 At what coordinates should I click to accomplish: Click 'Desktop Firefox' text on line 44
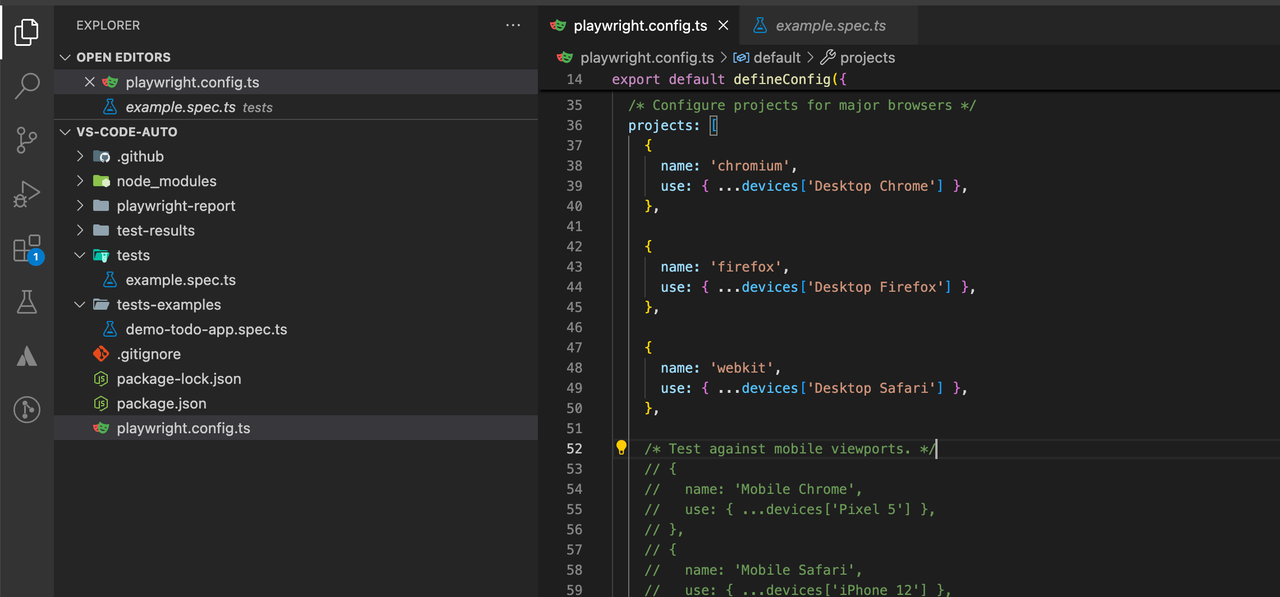tap(875, 287)
